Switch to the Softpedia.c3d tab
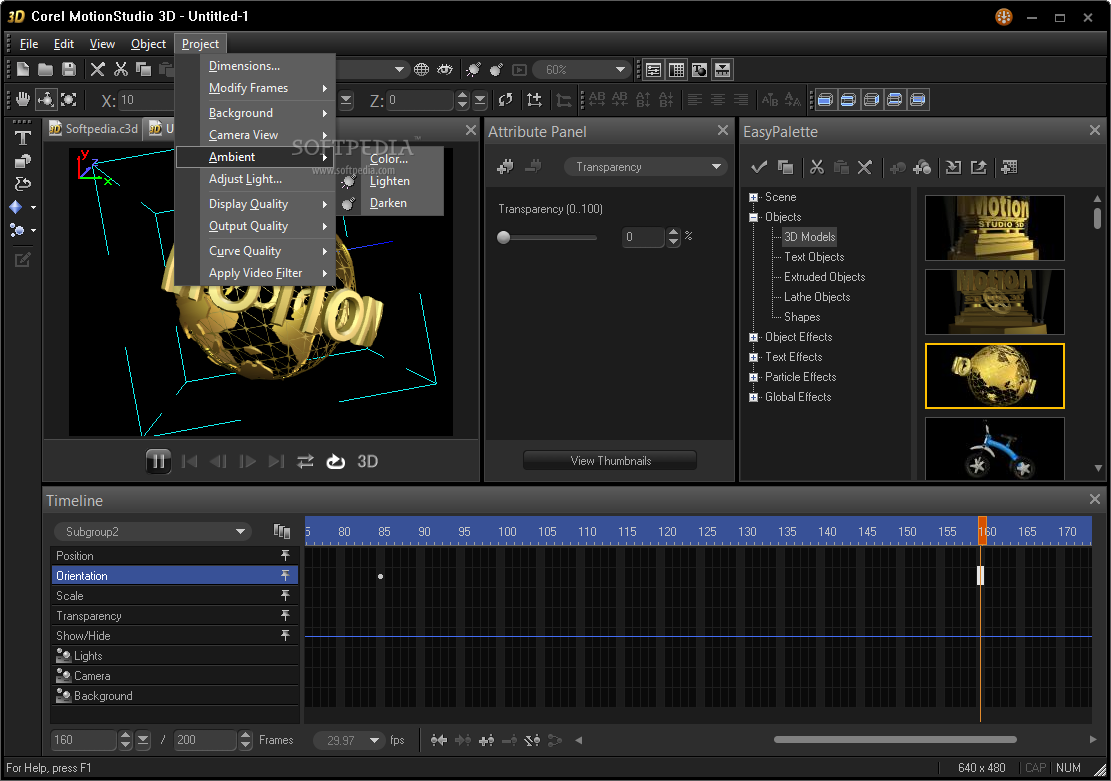This screenshot has width=1111, height=781. click(x=94, y=129)
